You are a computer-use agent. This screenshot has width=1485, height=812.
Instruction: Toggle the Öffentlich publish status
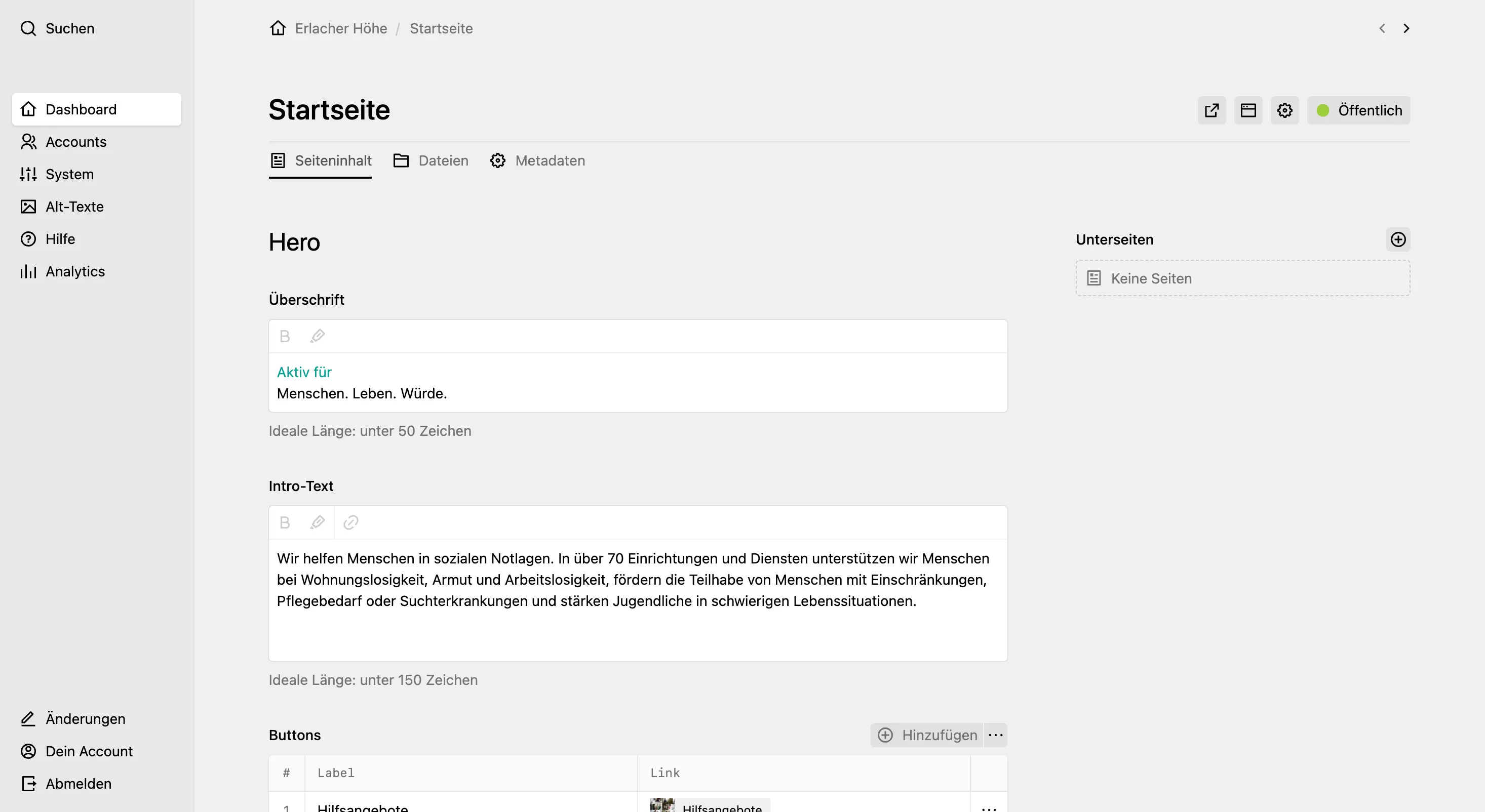1359,110
